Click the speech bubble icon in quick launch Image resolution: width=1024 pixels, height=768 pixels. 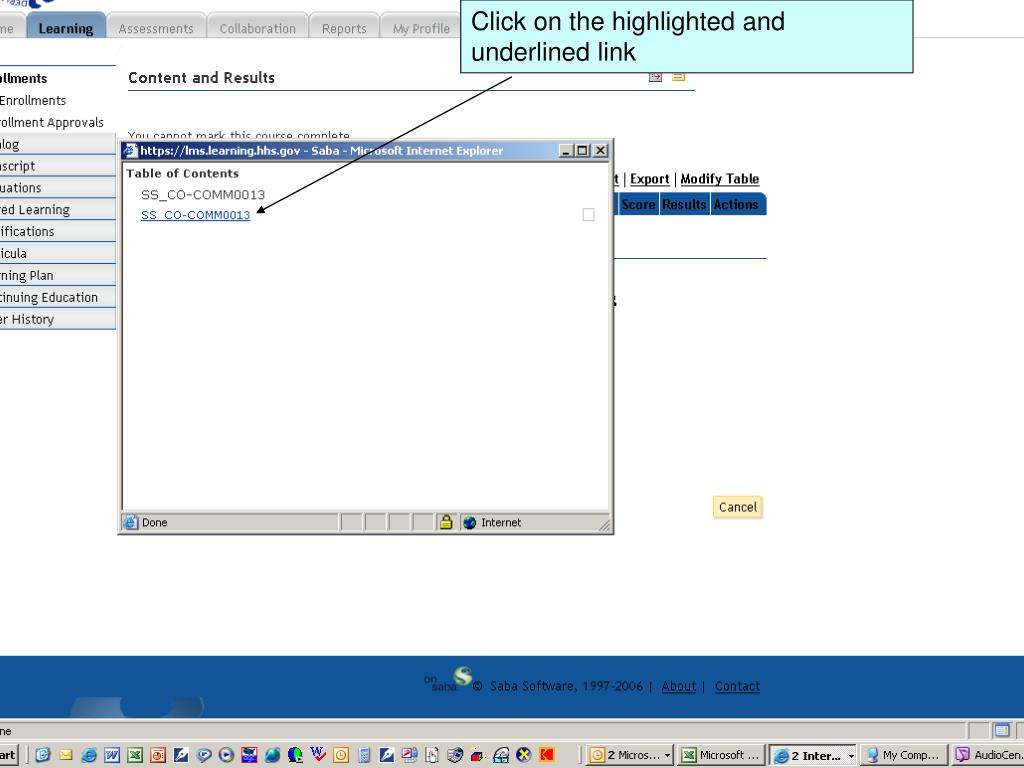coord(204,755)
